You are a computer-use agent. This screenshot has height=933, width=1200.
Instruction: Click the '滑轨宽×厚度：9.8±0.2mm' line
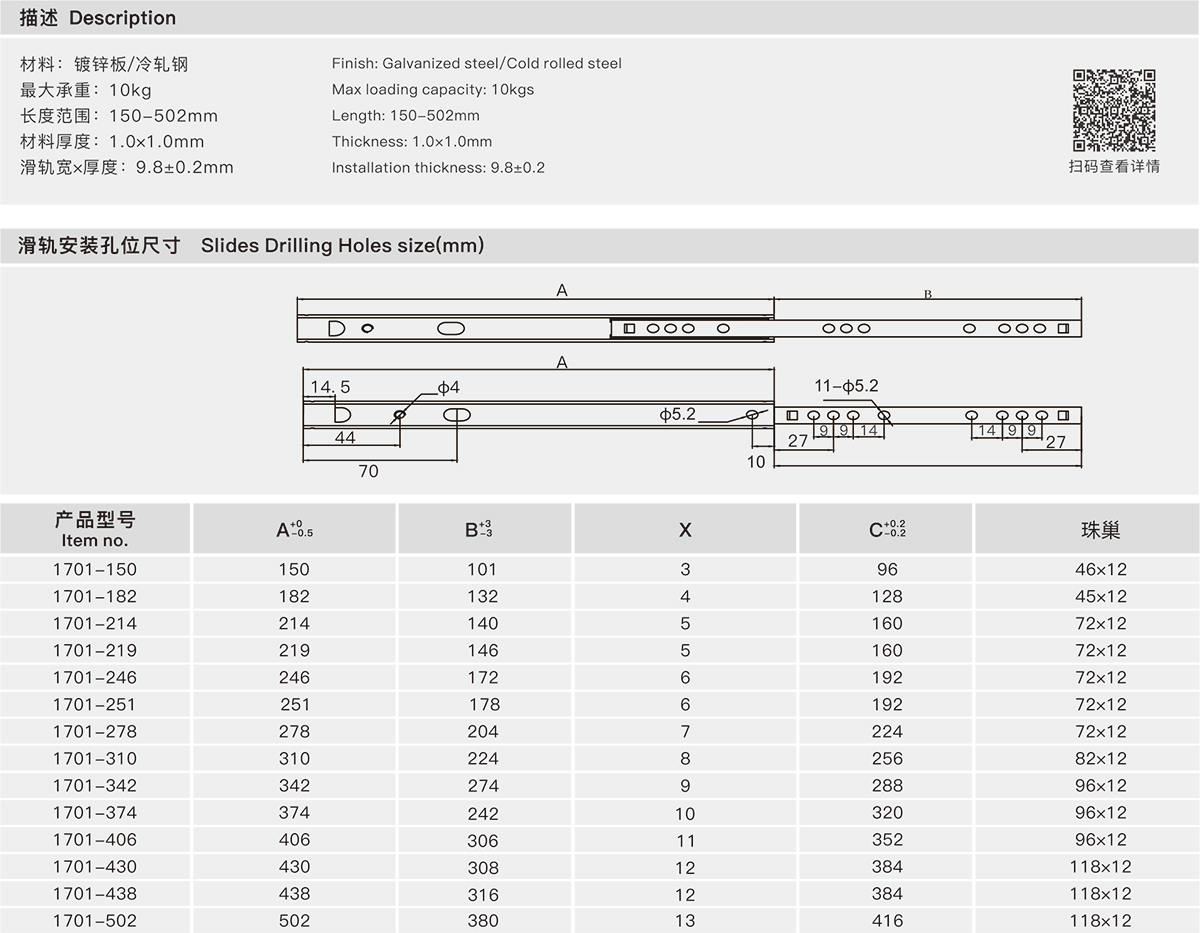click(x=127, y=168)
